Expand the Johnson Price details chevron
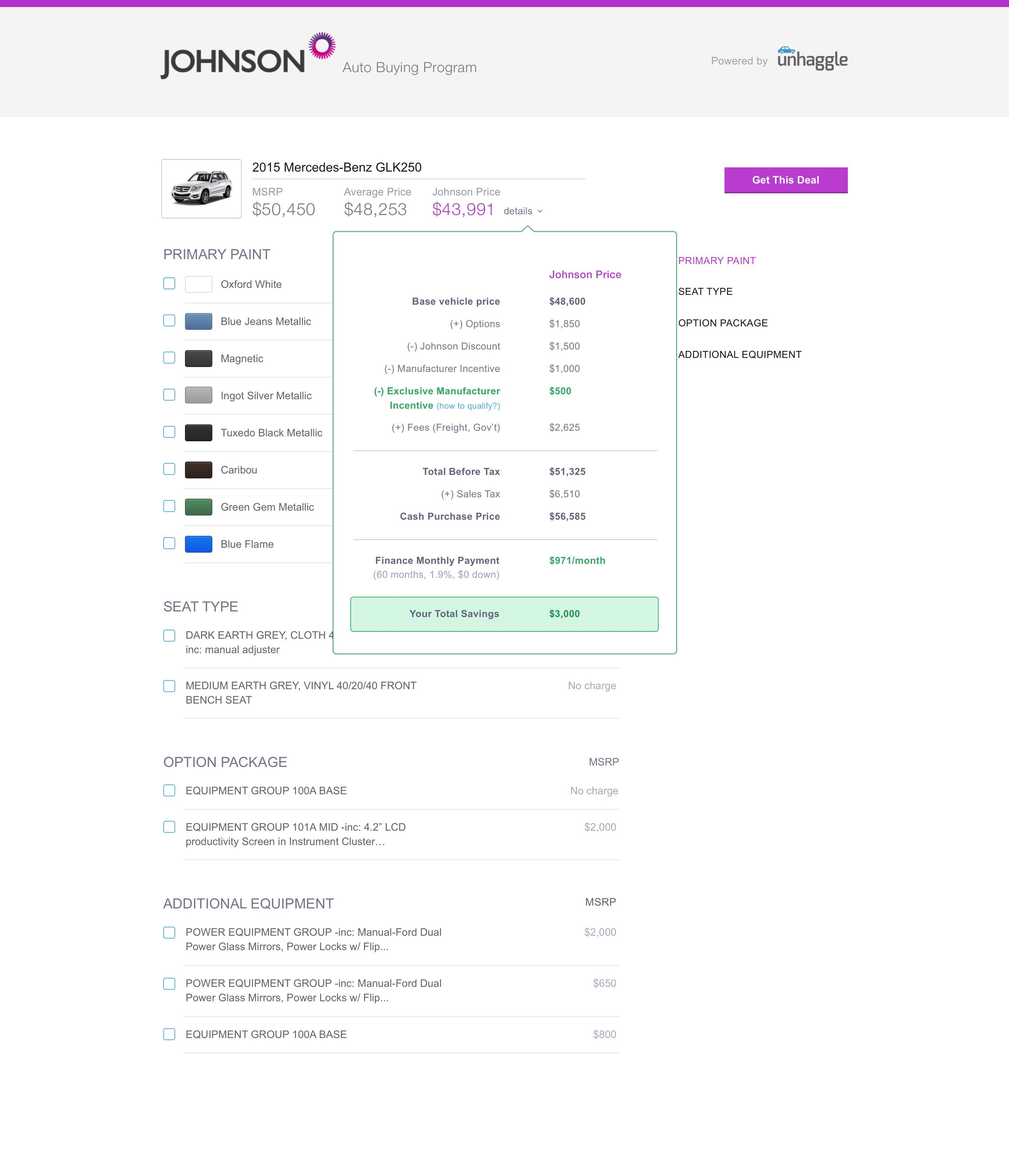This screenshot has width=1009, height=1176. point(540,211)
